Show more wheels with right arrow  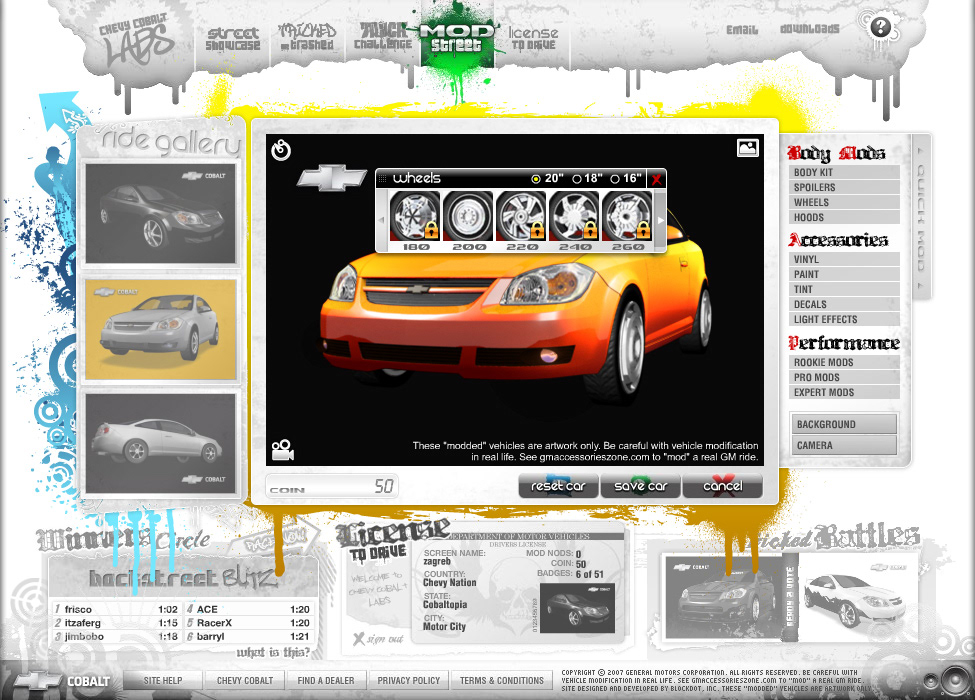(660, 219)
